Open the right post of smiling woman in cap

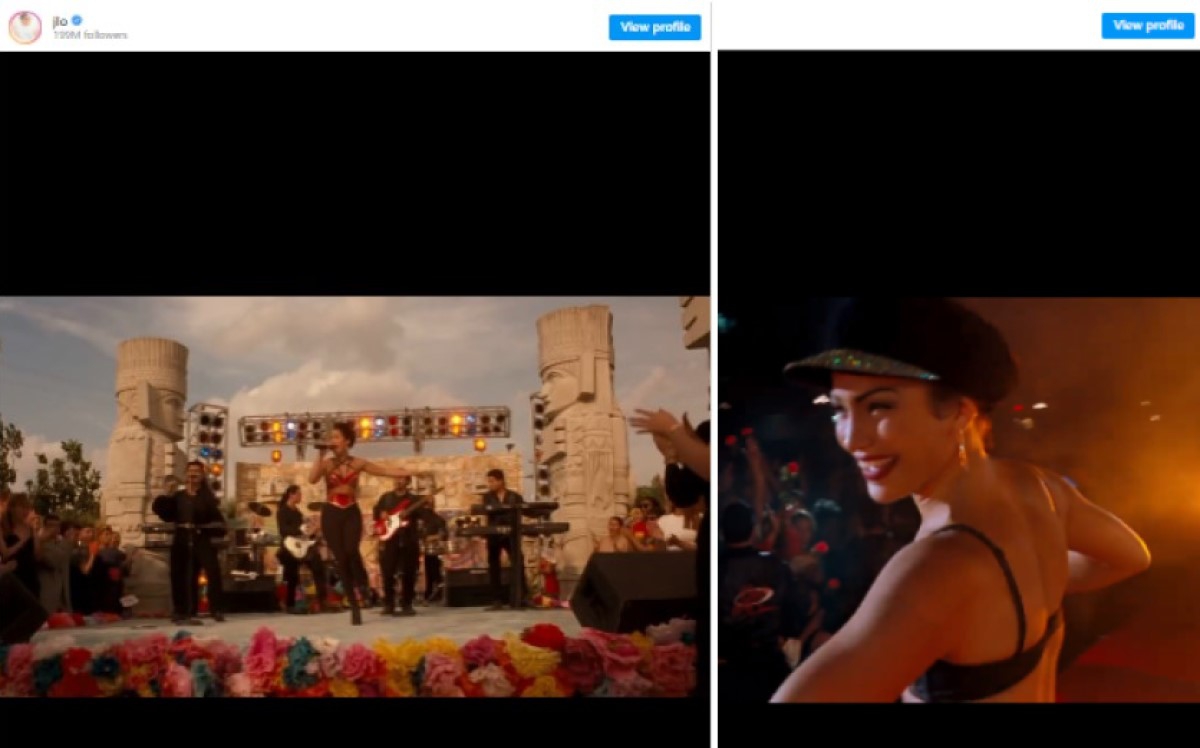pyautogui.click(x=959, y=500)
